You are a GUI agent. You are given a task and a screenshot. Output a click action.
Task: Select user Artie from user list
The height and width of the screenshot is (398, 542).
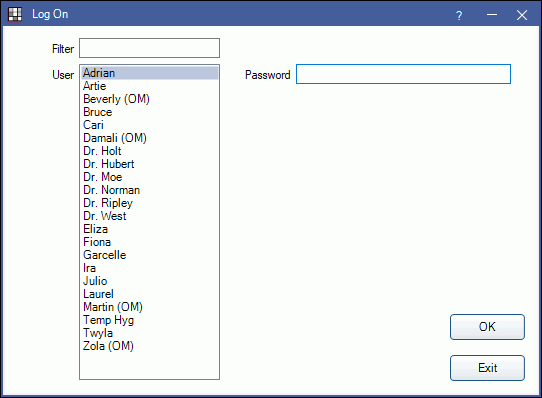click(x=150, y=86)
